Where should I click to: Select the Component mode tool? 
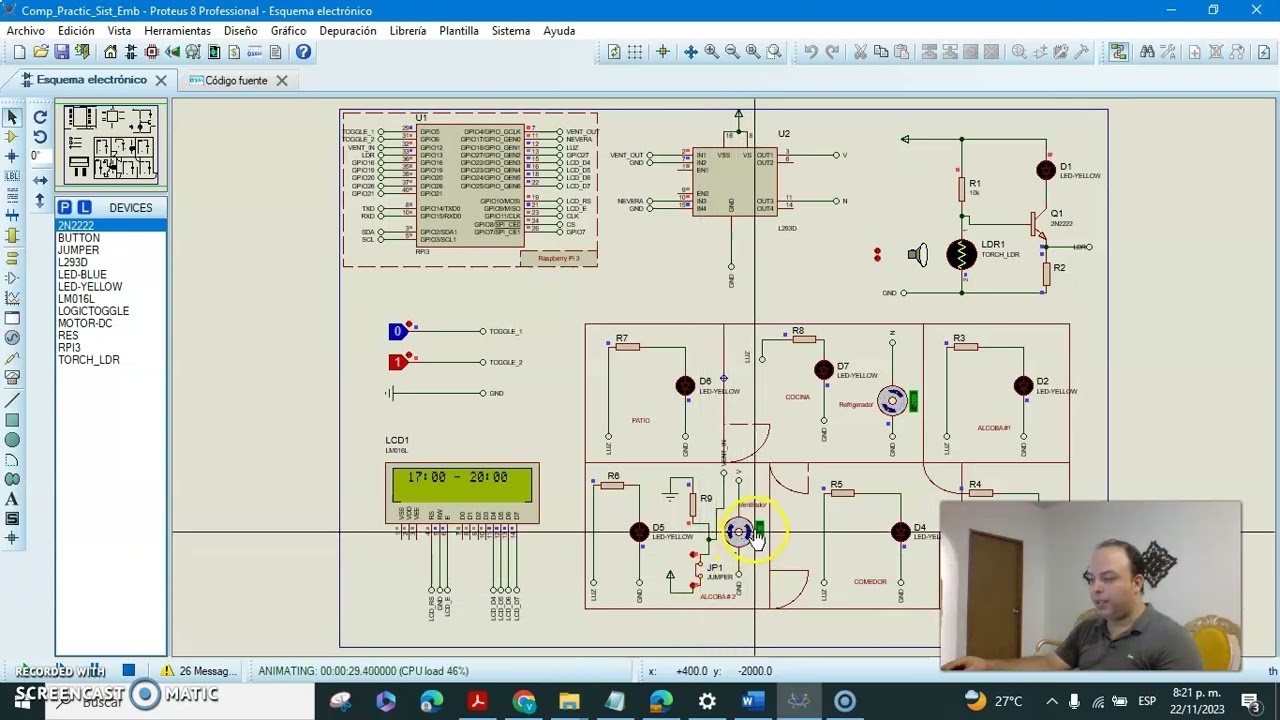tap(12, 136)
